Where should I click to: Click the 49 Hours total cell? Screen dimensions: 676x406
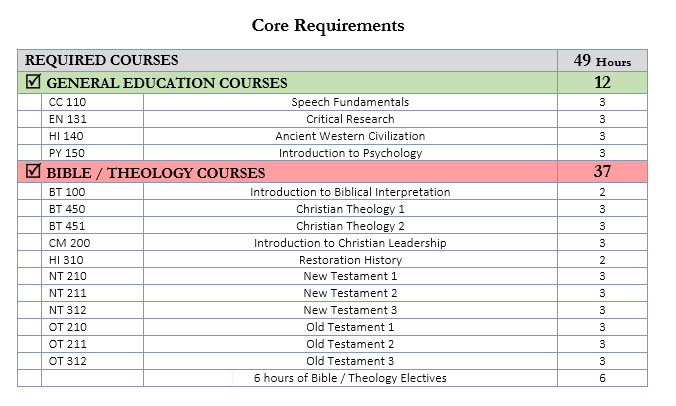pos(602,61)
